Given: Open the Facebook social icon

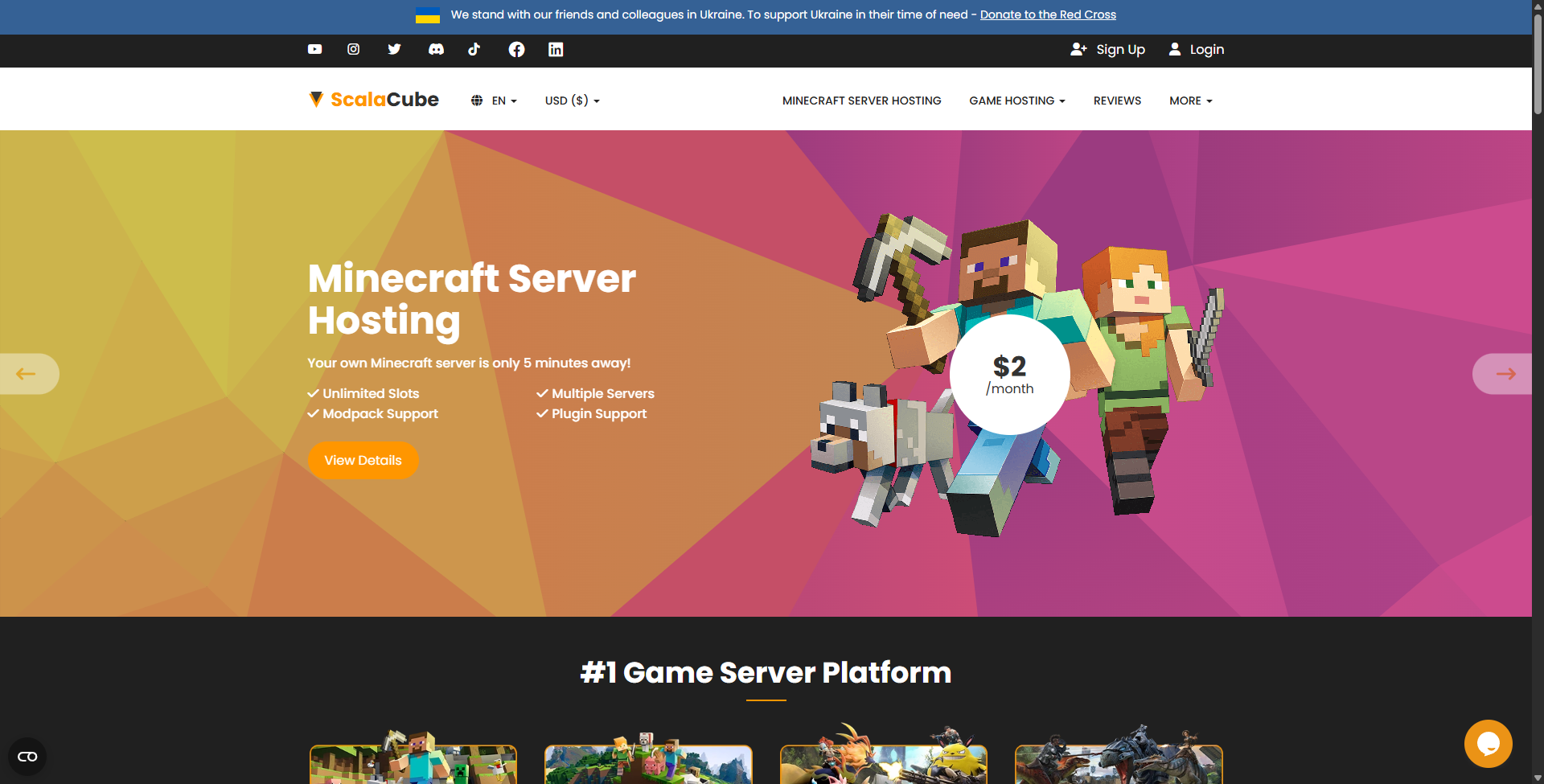Looking at the screenshot, I should tap(516, 49).
